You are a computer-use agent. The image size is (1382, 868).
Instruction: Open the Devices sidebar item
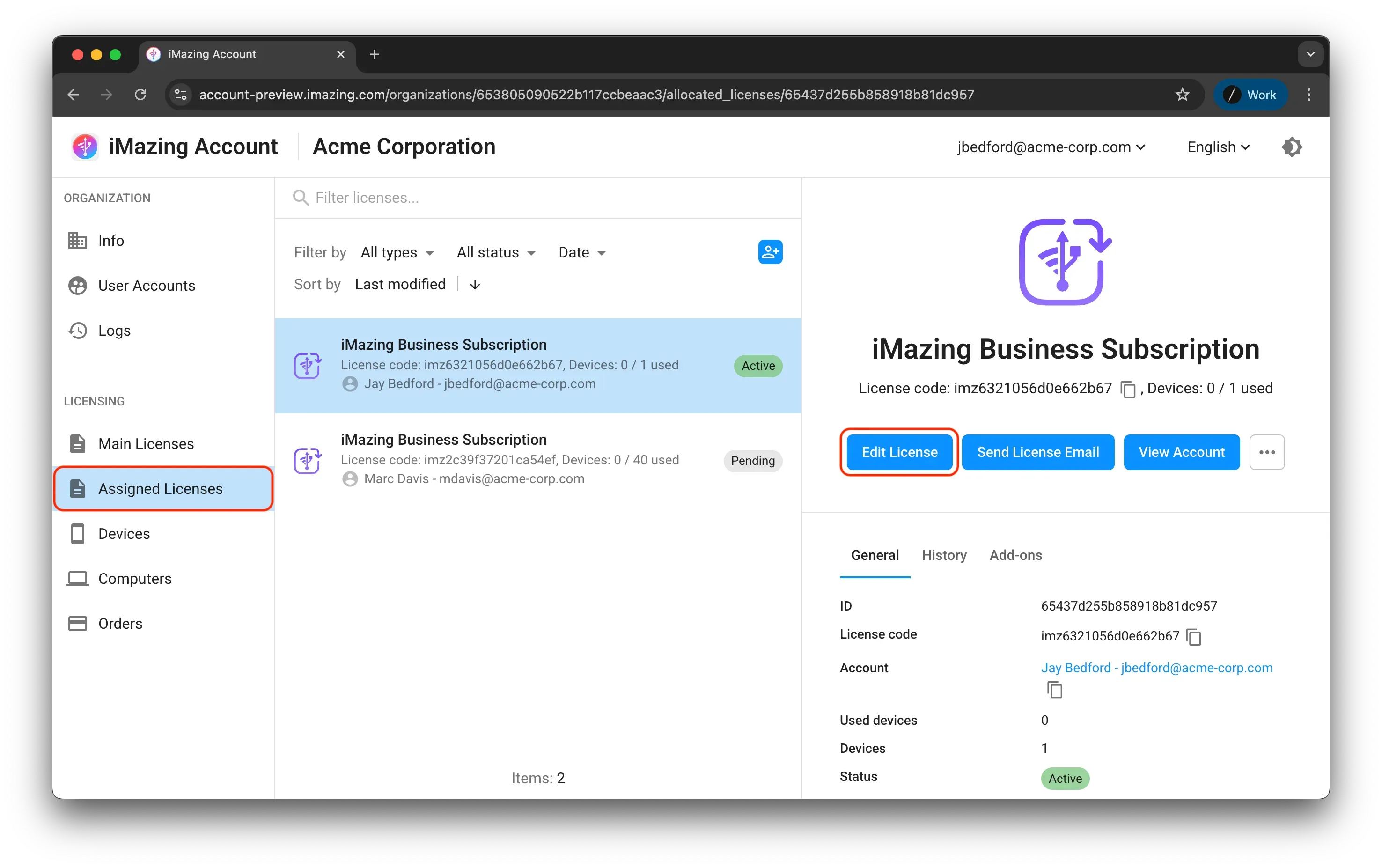click(x=124, y=534)
